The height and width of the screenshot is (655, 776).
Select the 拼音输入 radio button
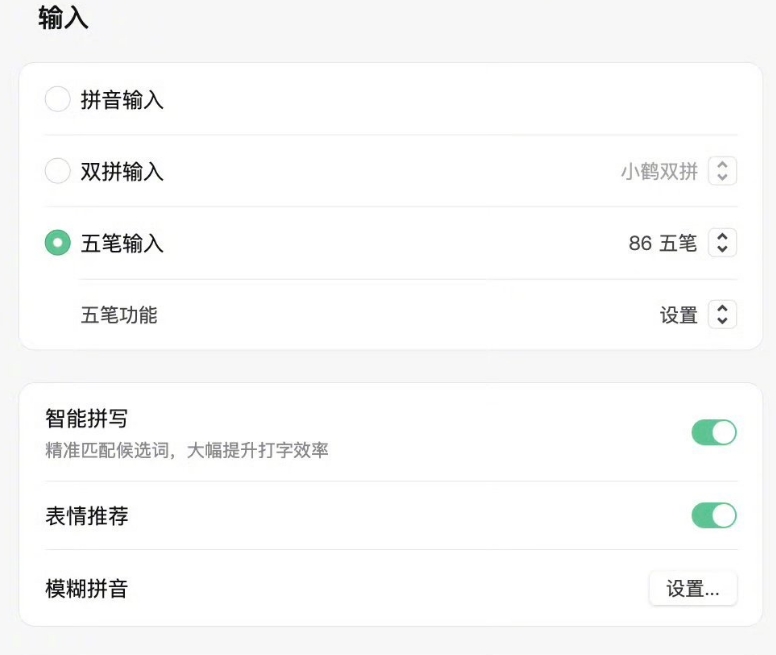coord(57,99)
